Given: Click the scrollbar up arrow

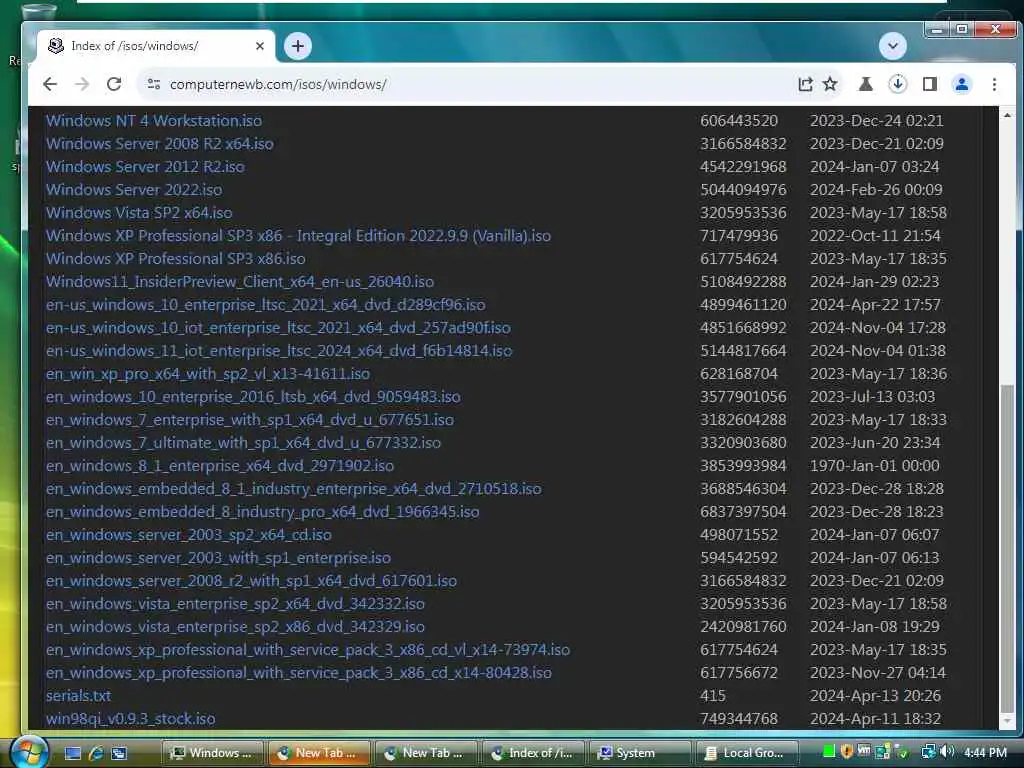Looking at the screenshot, I should [1006, 115].
